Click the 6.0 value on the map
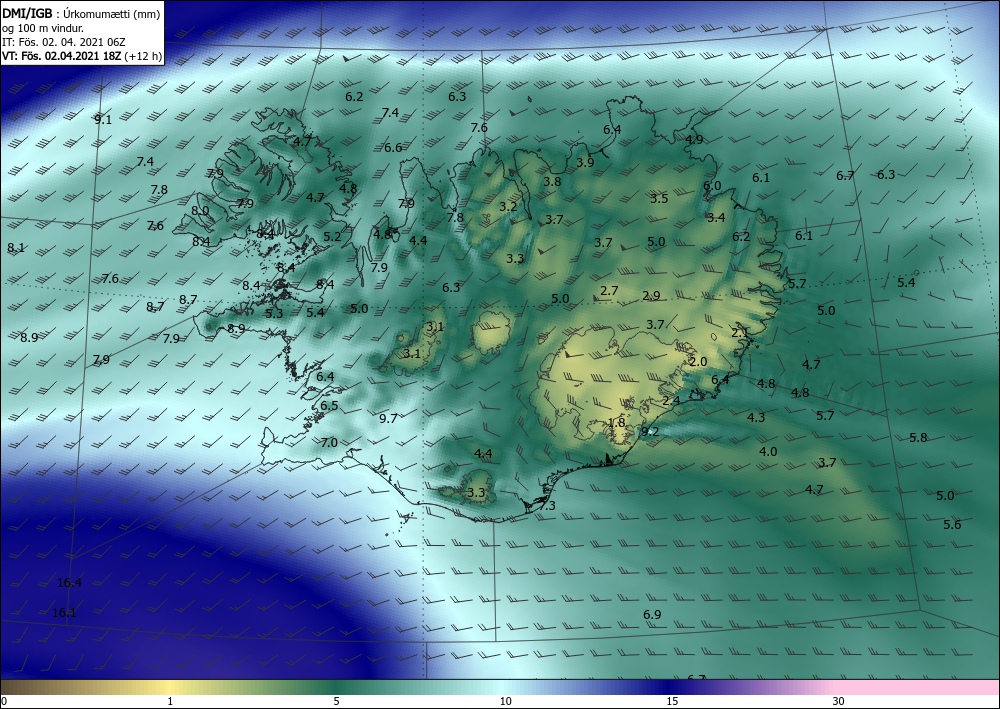The height and width of the screenshot is (709, 1000). [712, 186]
